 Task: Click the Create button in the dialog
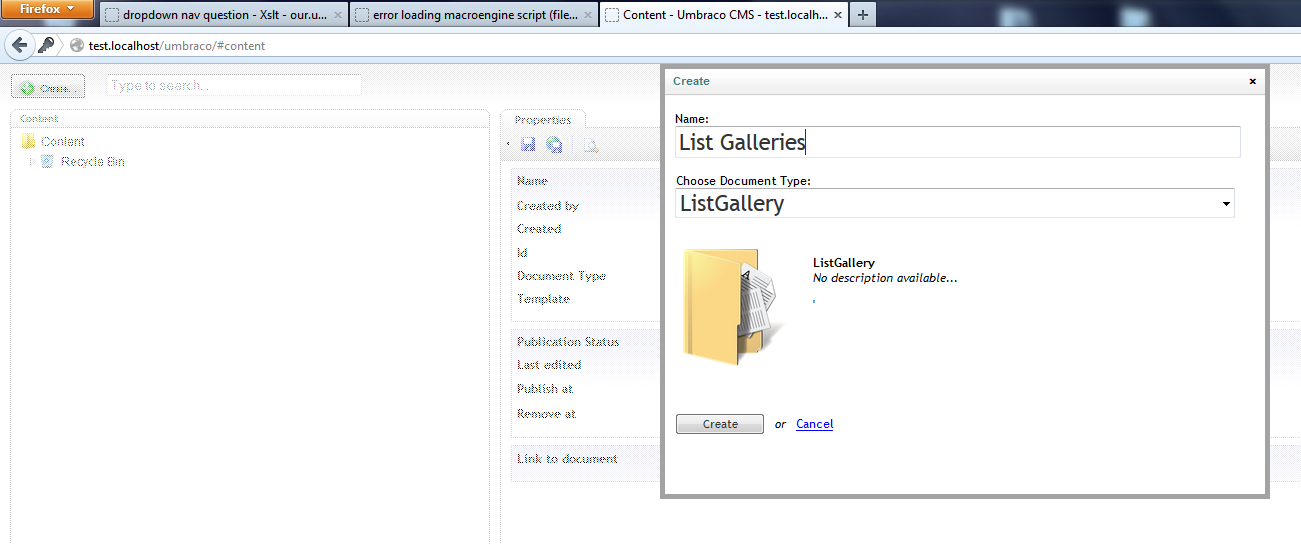720,424
